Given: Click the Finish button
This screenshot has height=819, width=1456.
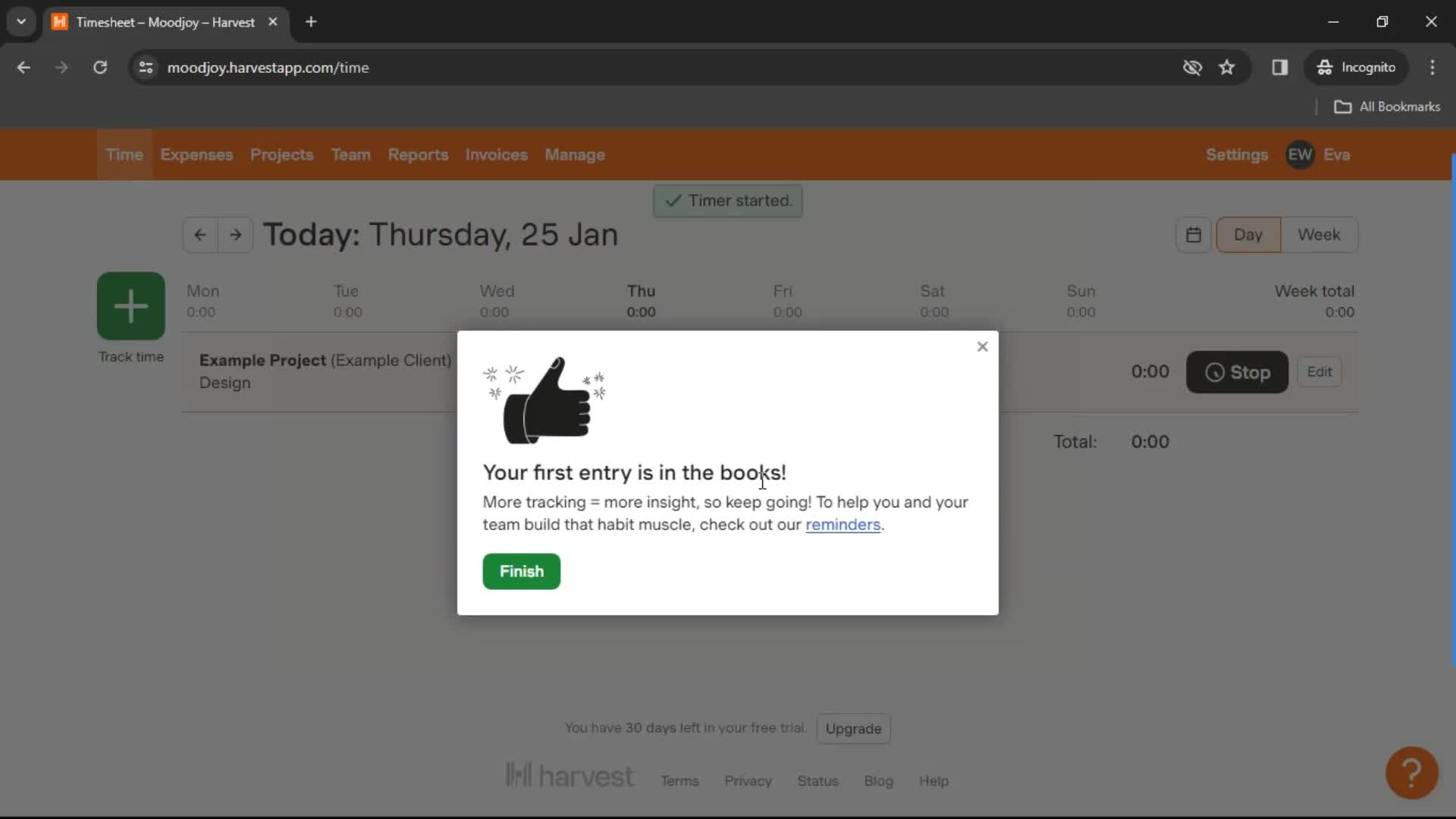Looking at the screenshot, I should 521,571.
